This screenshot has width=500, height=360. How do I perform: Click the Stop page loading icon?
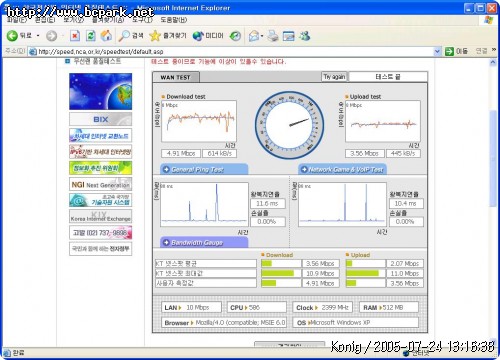point(75,35)
